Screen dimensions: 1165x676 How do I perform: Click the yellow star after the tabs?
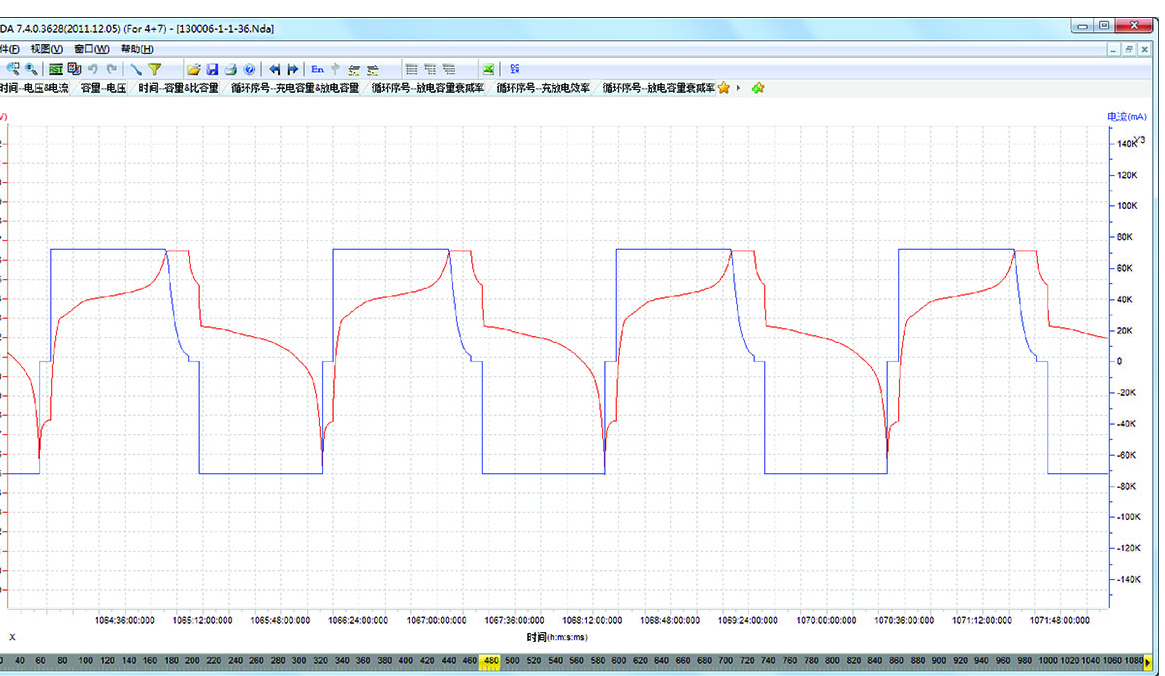click(x=724, y=88)
